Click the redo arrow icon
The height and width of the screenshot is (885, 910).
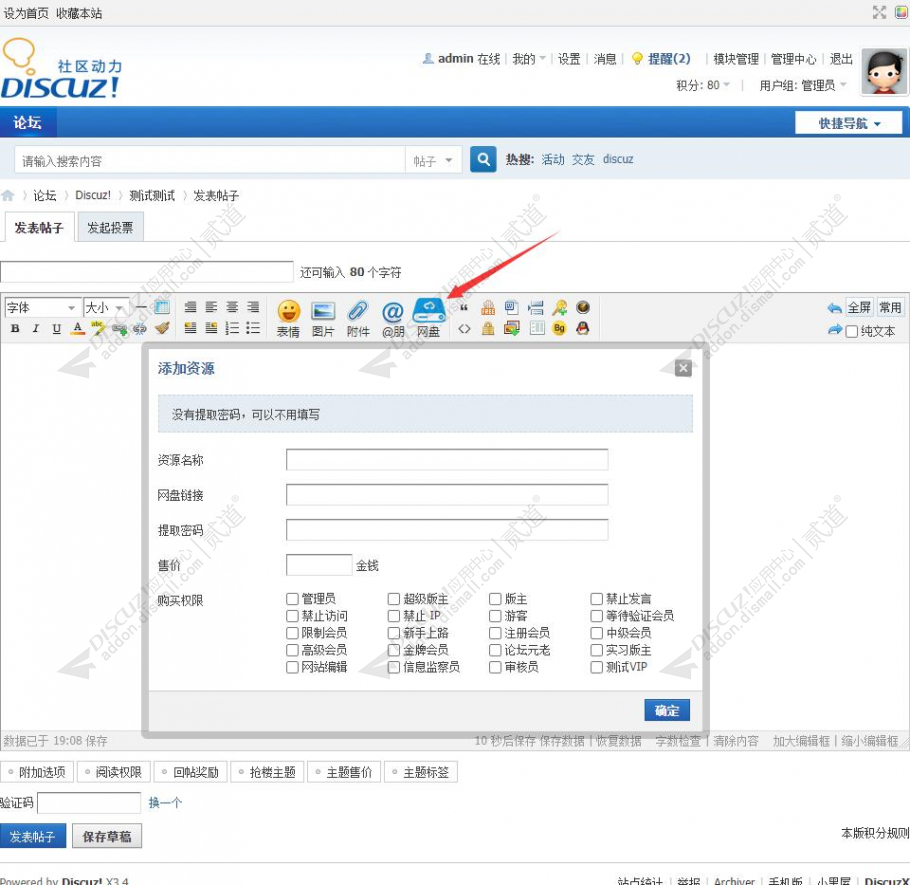coord(835,330)
